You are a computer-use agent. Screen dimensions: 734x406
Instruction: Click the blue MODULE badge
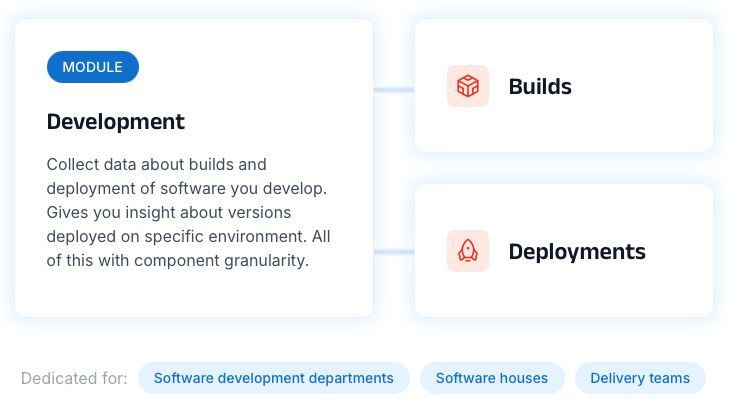(93, 67)
